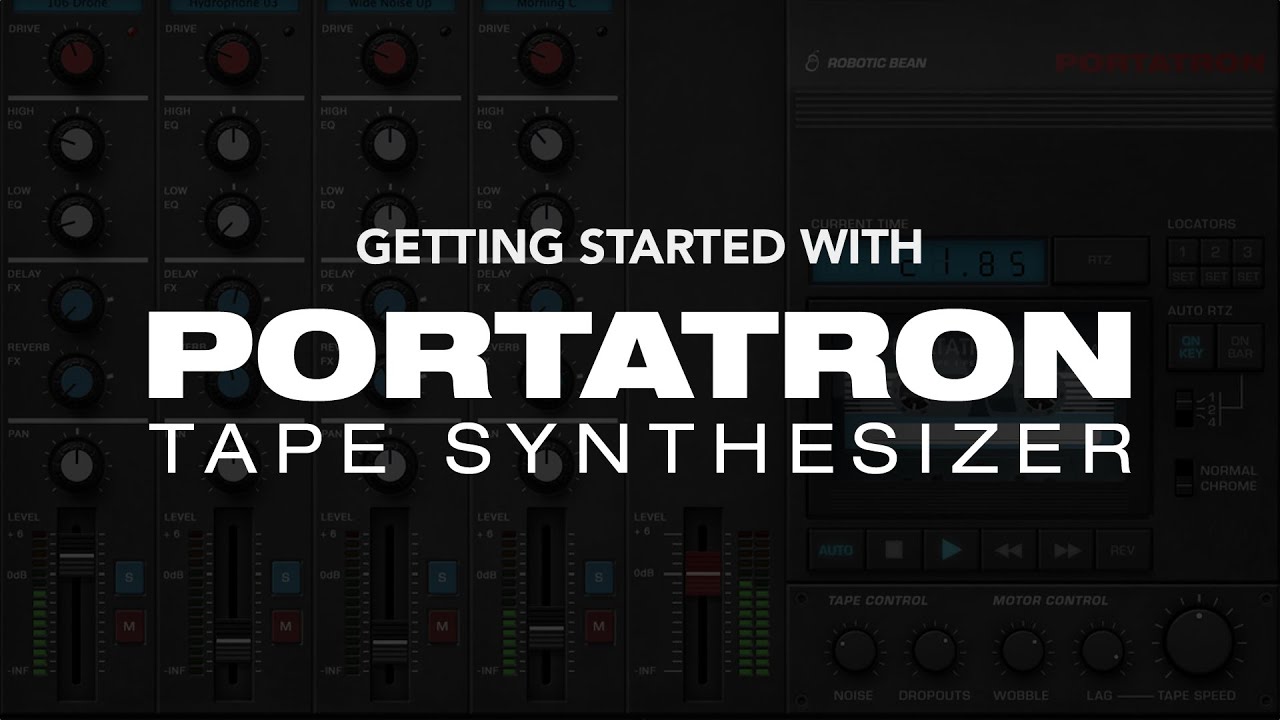This screenshot has width=1280, height=720.
Task: Flip the 1/2/4 bar count switch
Action: point(1186,408)
